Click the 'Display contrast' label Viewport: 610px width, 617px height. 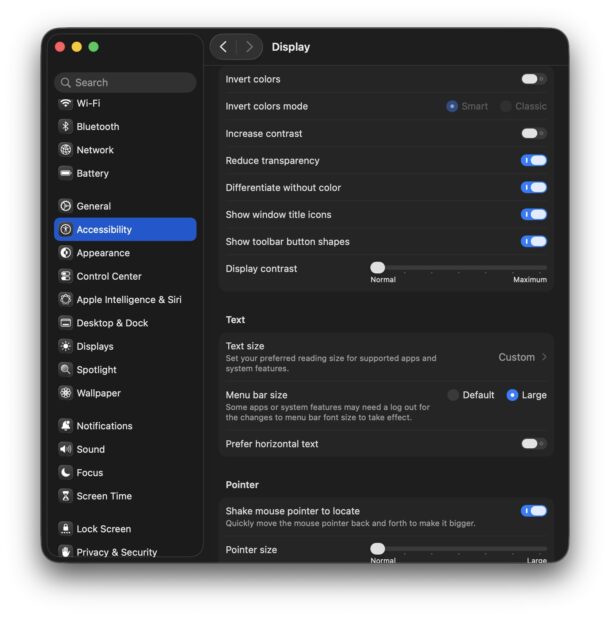(x=261, y=269)
